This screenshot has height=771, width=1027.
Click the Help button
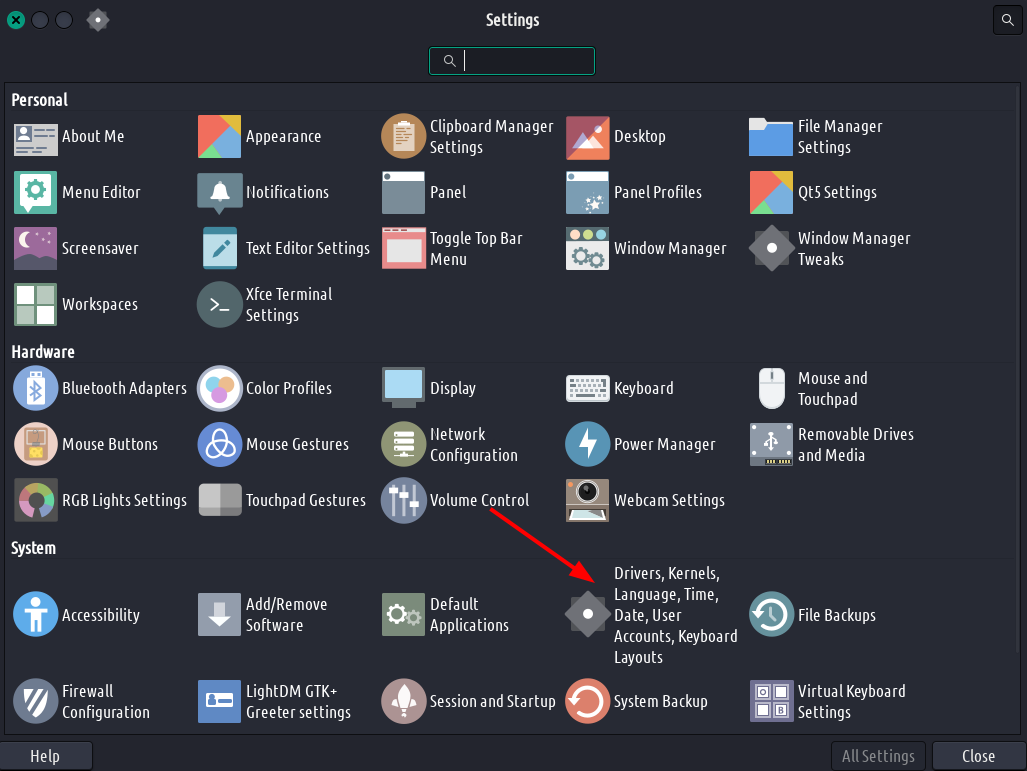(46, 756)
